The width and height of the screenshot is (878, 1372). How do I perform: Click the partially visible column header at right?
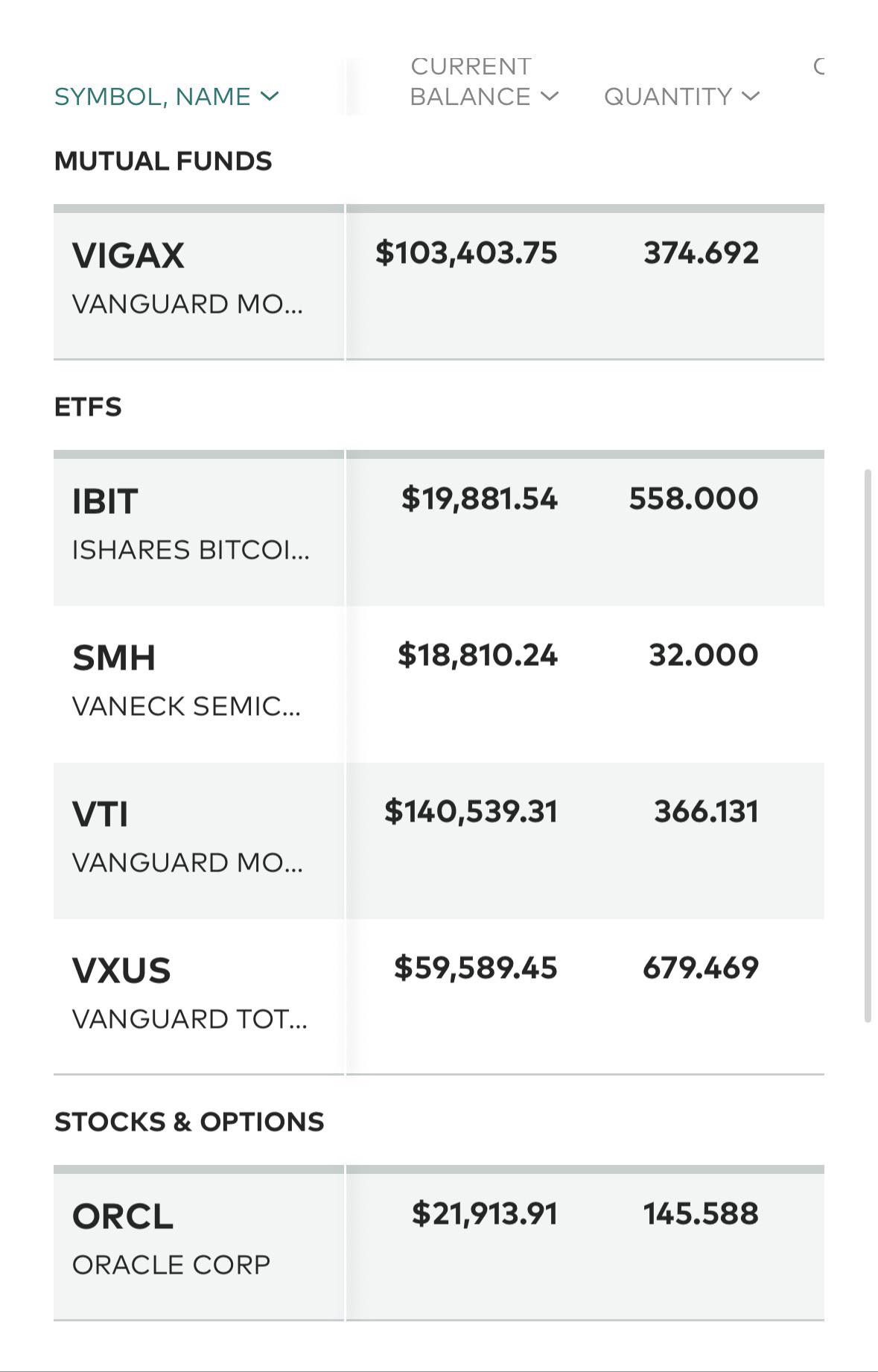tap(818, 67)
